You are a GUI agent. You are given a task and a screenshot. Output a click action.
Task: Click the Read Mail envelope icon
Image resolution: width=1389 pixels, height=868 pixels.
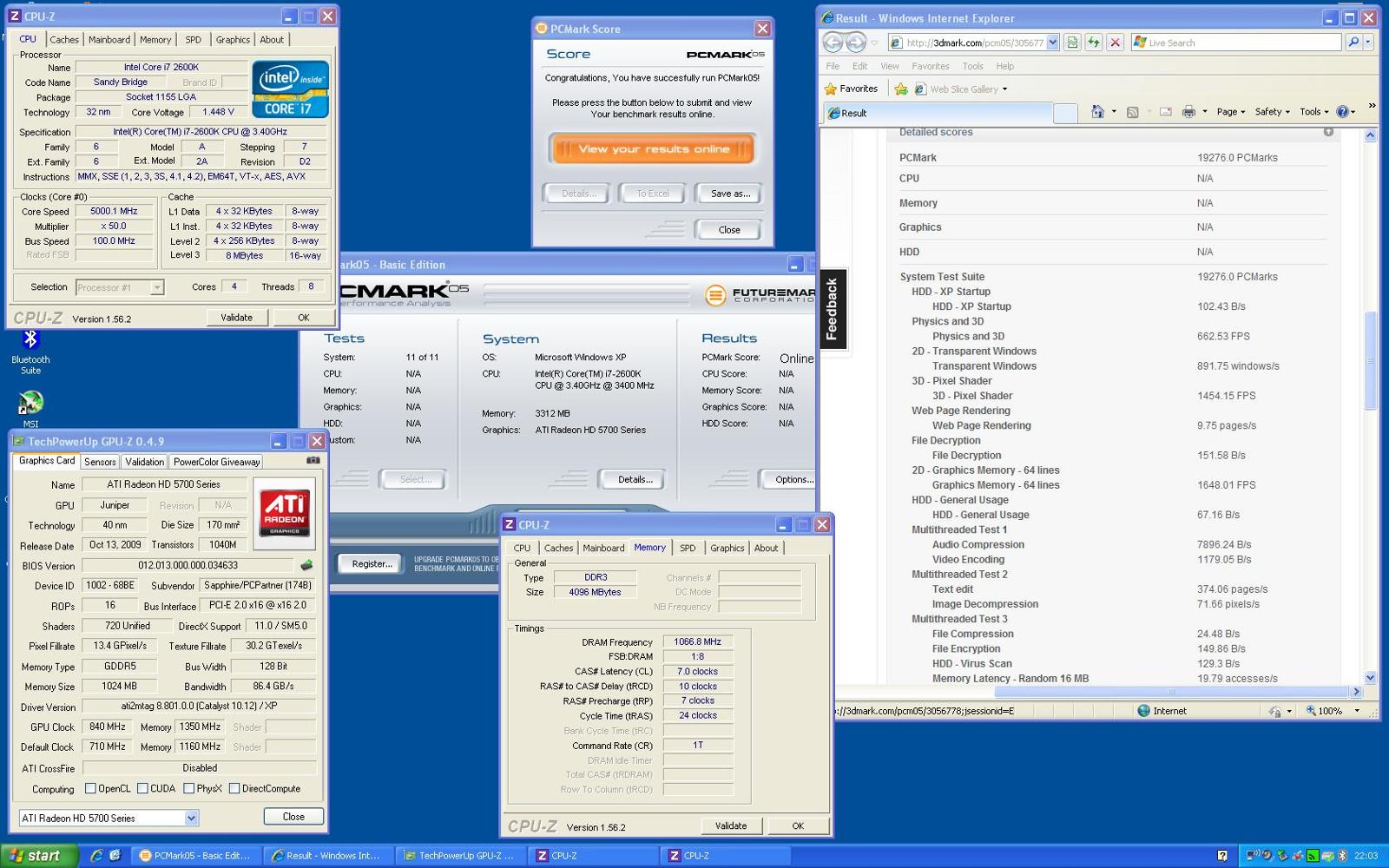tap(1165, 112)
